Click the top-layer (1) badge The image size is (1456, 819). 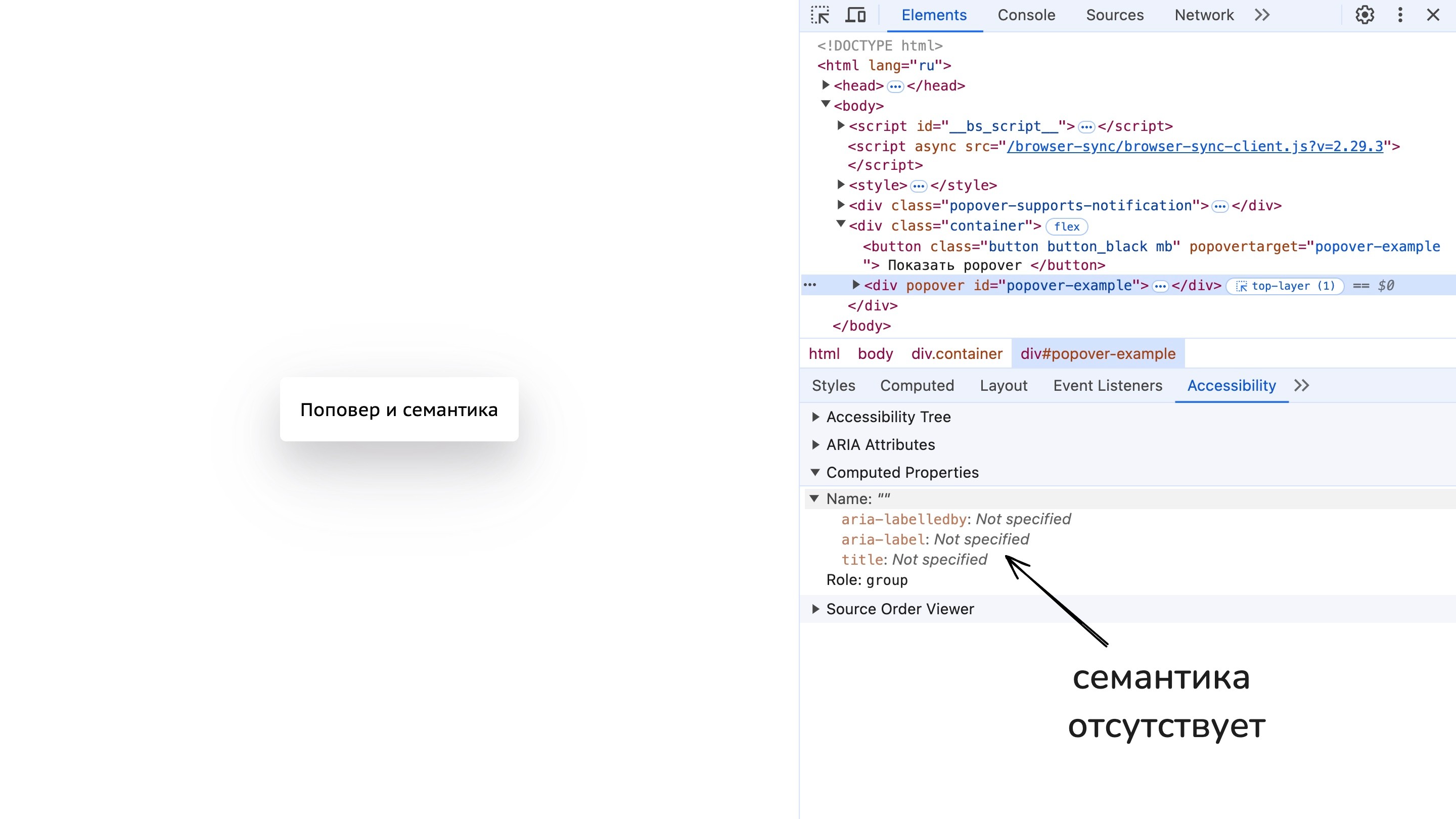(1284, 286)
